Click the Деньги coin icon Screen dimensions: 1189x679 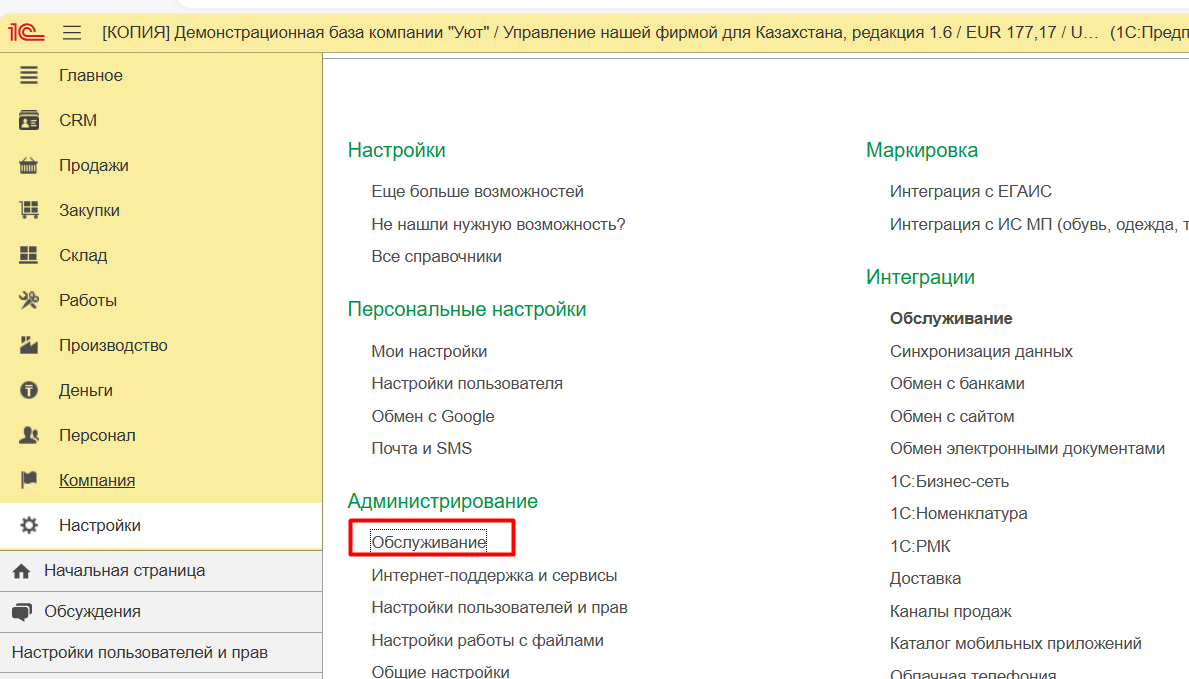(29, 390)
